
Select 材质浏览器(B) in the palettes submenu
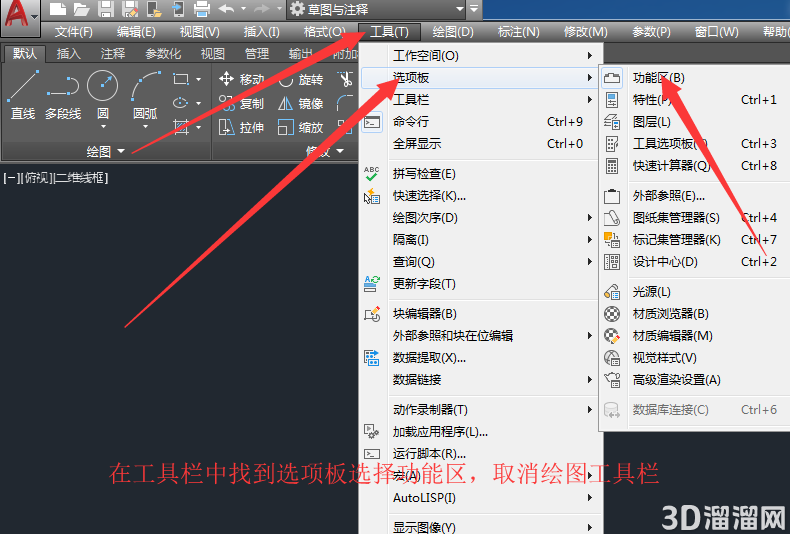pos(695,314)
